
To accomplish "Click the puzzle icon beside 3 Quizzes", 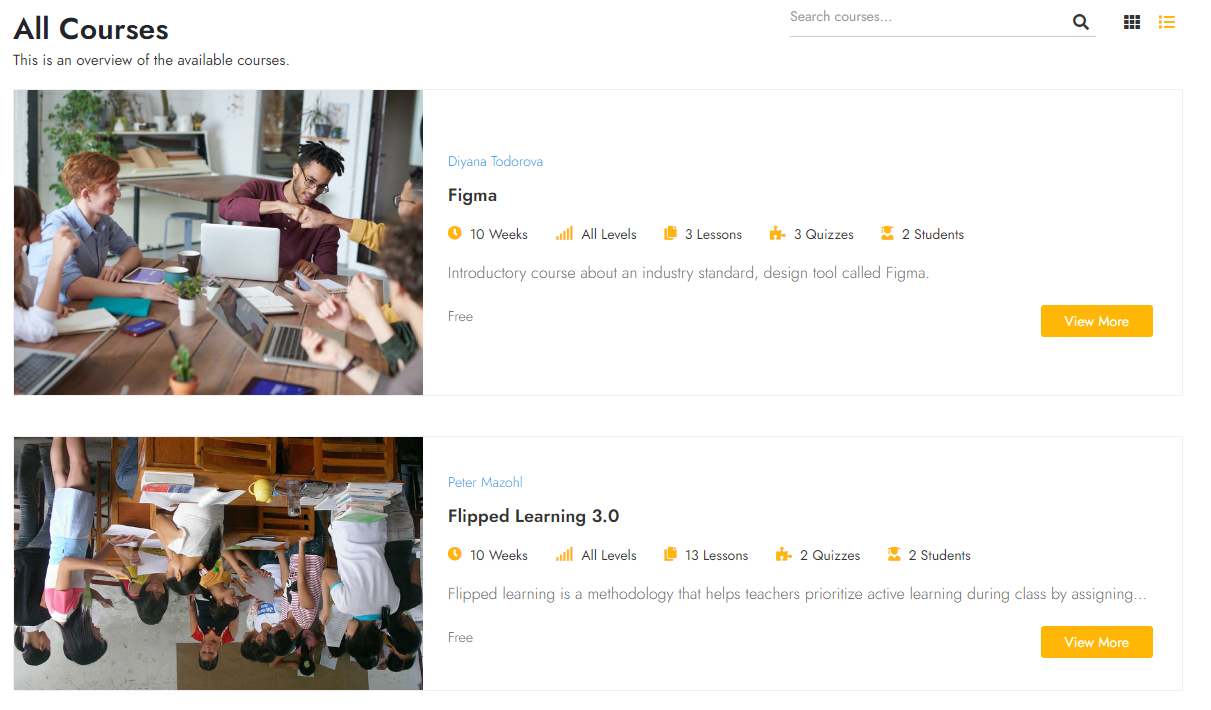I will (777, 234).
